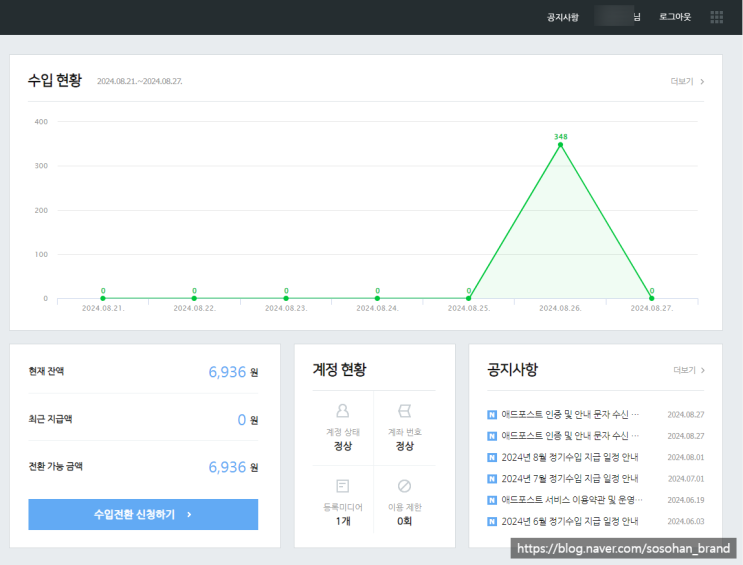Click the 계좌 번호 정상 value

pos(405,446)
